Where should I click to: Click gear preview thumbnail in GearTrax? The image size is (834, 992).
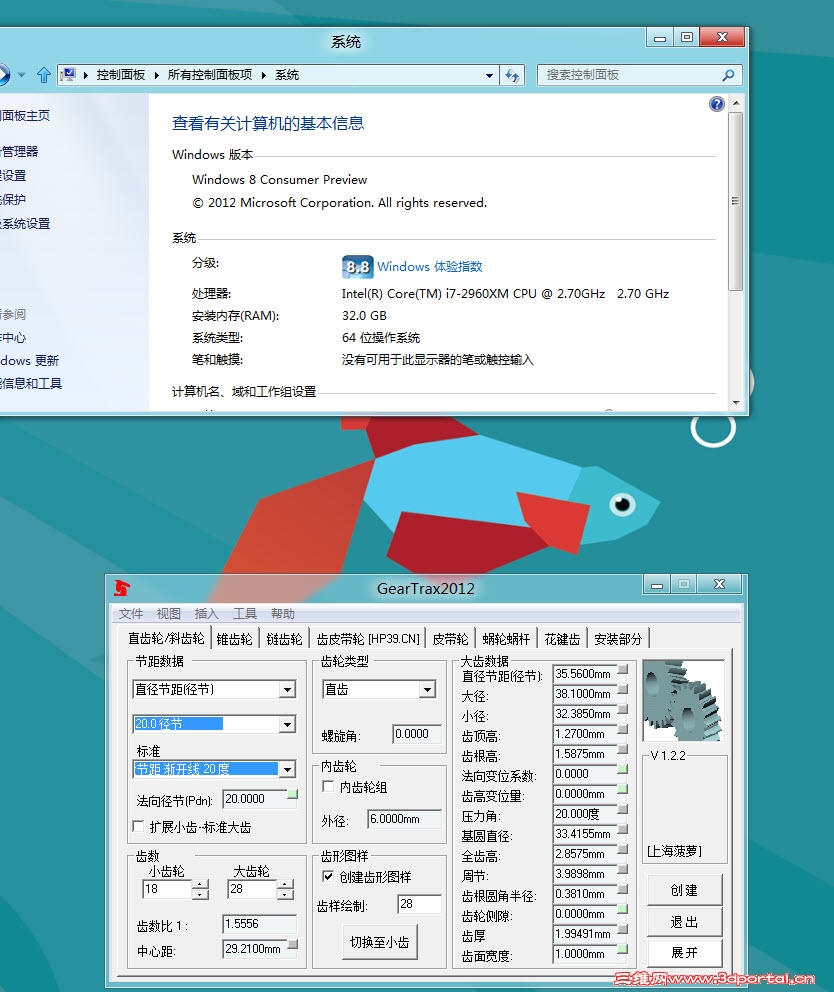683,700
